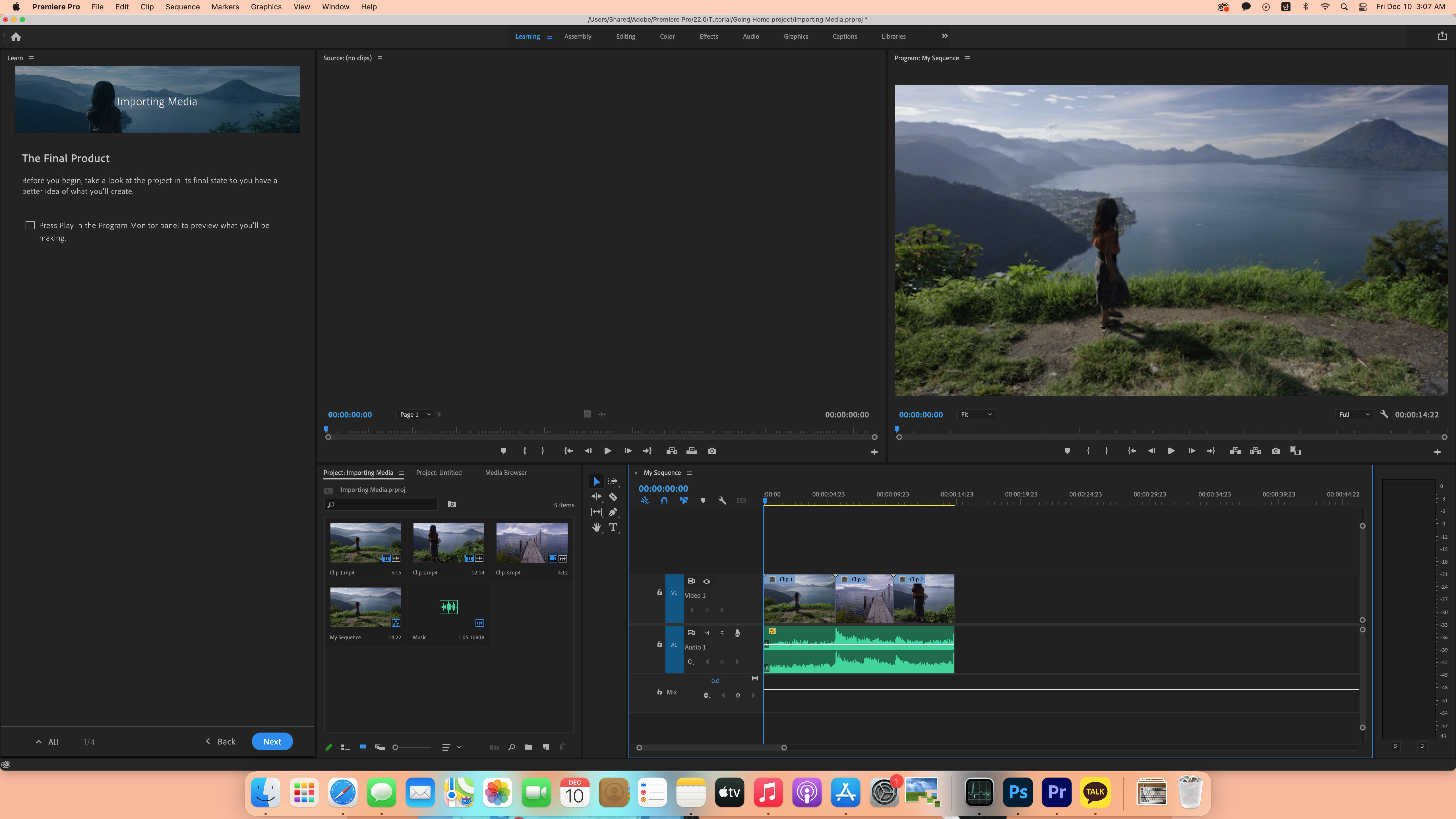1456x819 pixels.
Task: Expand the workspace overflow chevrons
Action: tap(944, 36)
